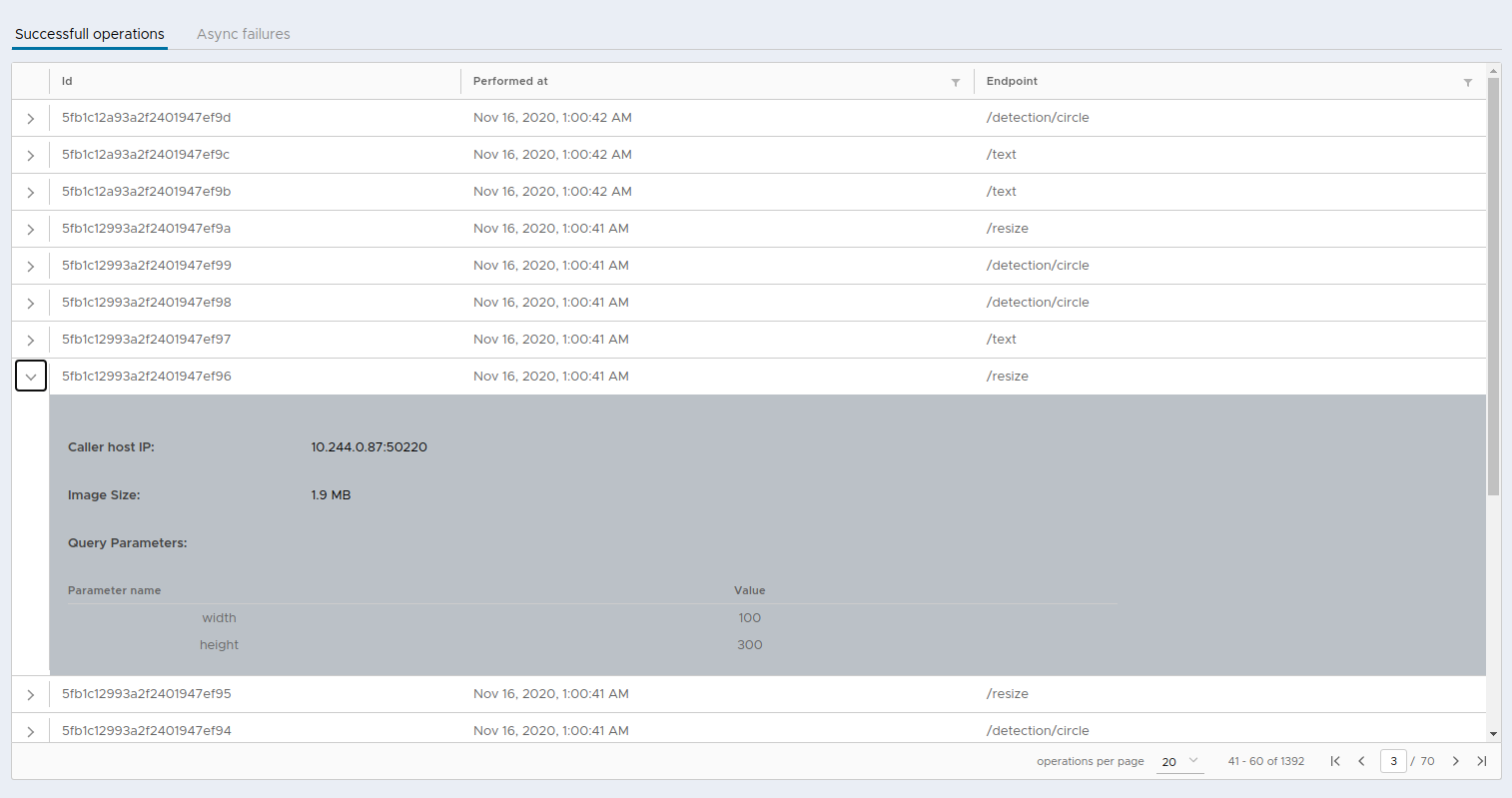1512x798 pixels.
Task: Go to previous page of operations
Action: (x=1361, y=761)
